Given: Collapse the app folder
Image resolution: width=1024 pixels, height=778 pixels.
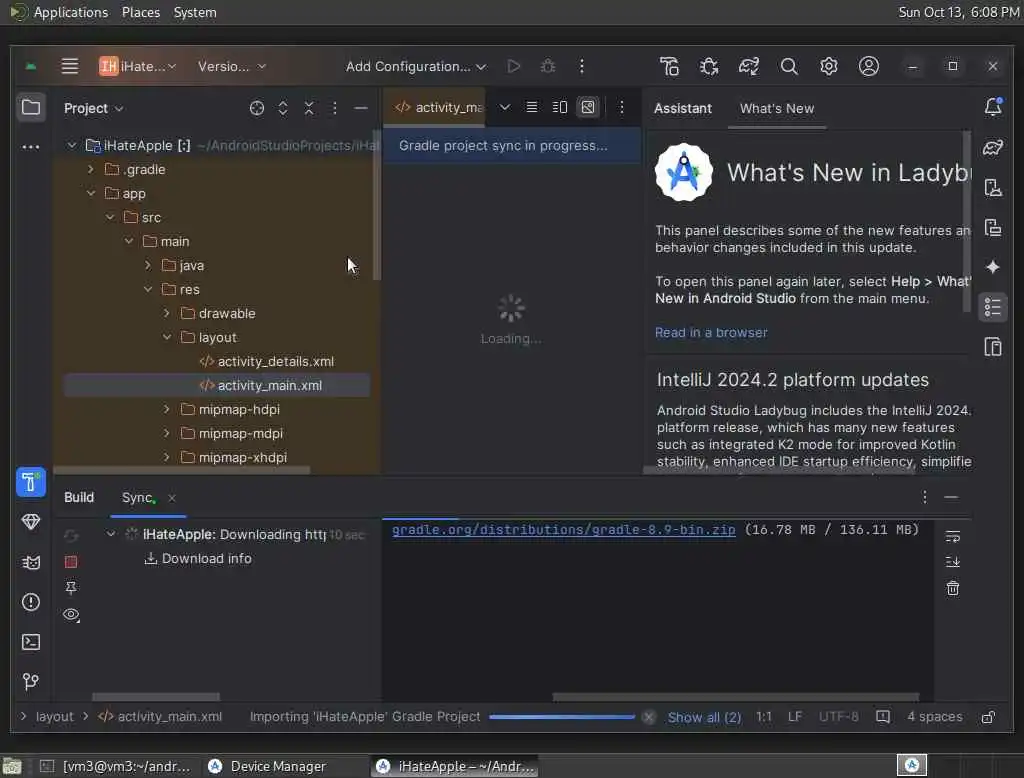Looking at the screenshot, I should 91,193.
